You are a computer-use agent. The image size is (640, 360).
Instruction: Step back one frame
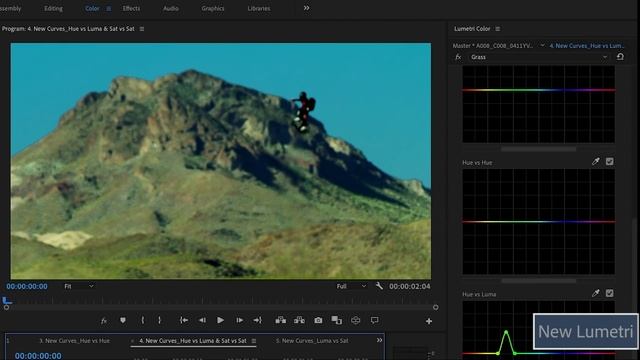click(x=202, y=320)
